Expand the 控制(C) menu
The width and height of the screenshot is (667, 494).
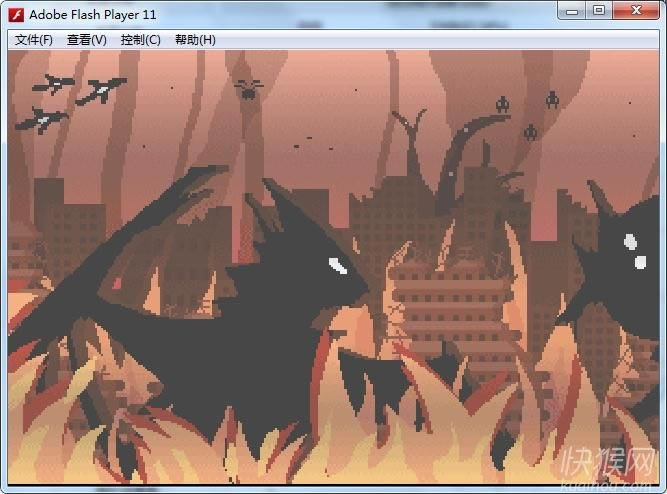tap(140, 40)
